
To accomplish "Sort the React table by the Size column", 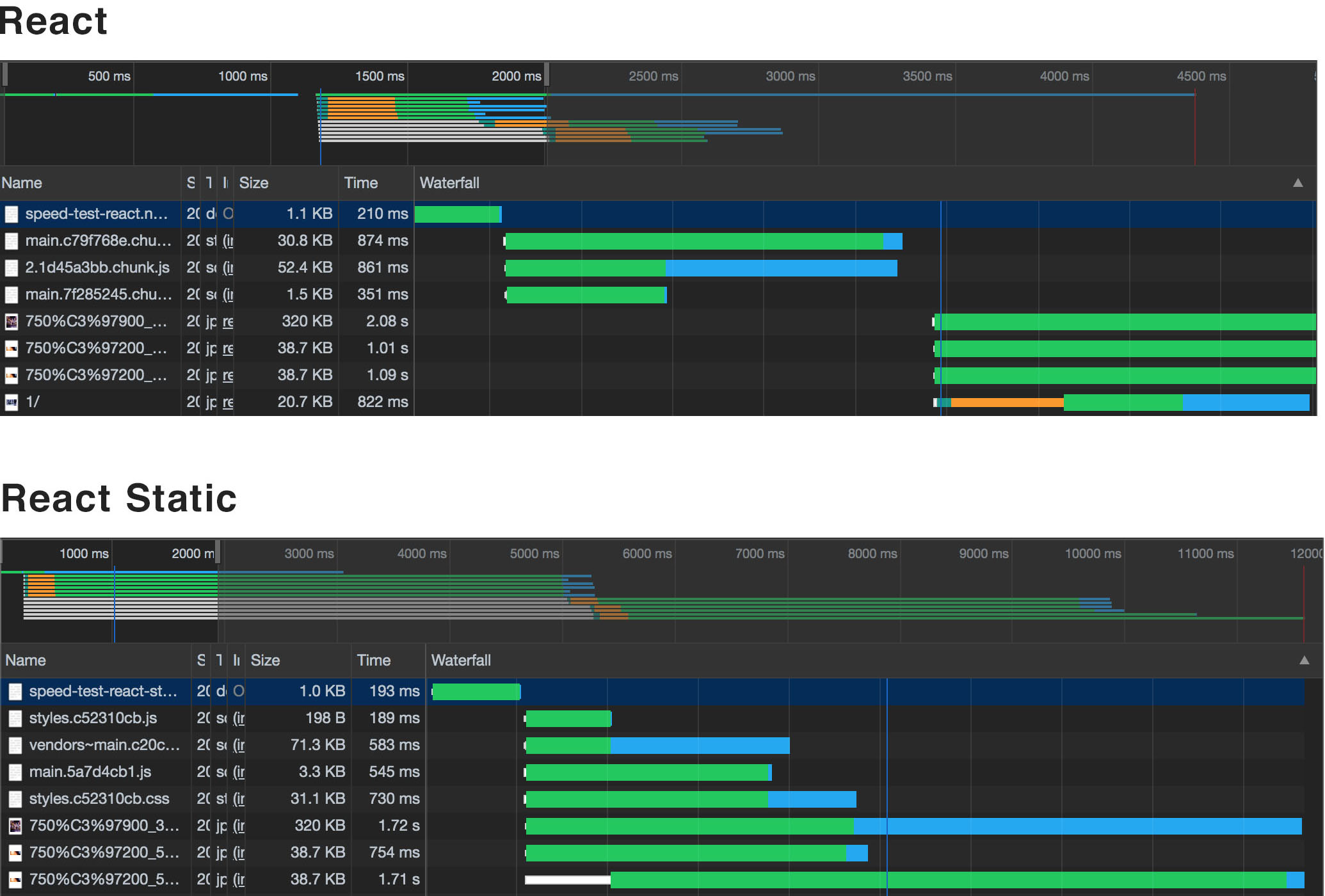I will [253, 183].
